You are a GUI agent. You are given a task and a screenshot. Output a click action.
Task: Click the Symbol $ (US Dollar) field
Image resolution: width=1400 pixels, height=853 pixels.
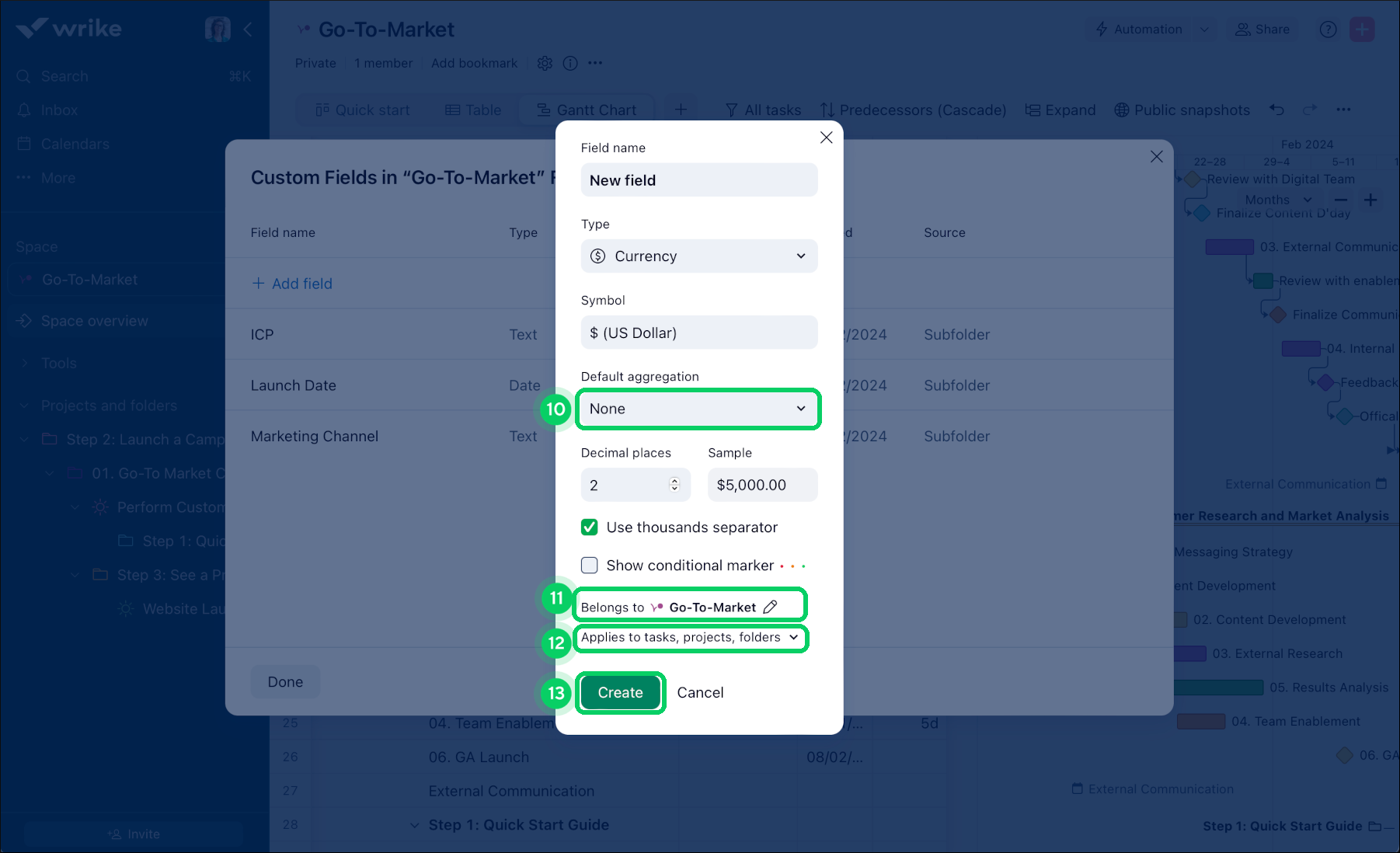(699, 332)
